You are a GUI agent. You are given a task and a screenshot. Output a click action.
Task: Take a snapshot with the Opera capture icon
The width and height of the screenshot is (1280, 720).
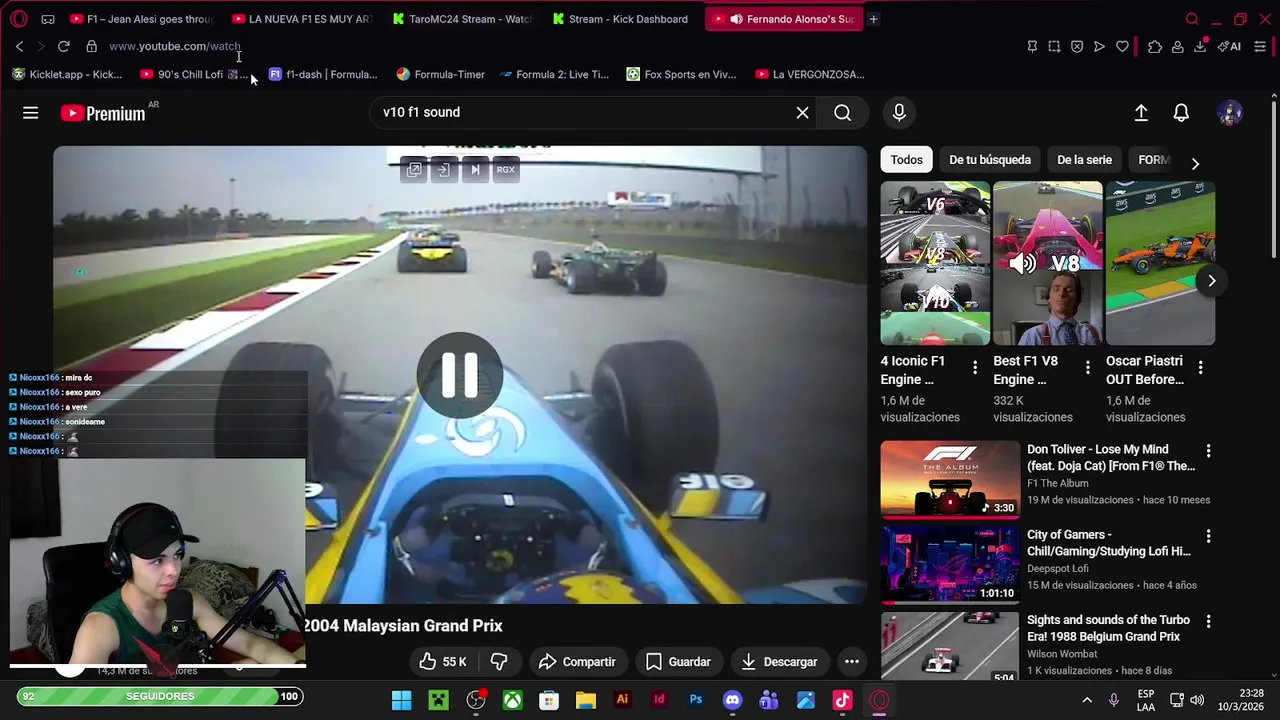(x=1054, y=46)
